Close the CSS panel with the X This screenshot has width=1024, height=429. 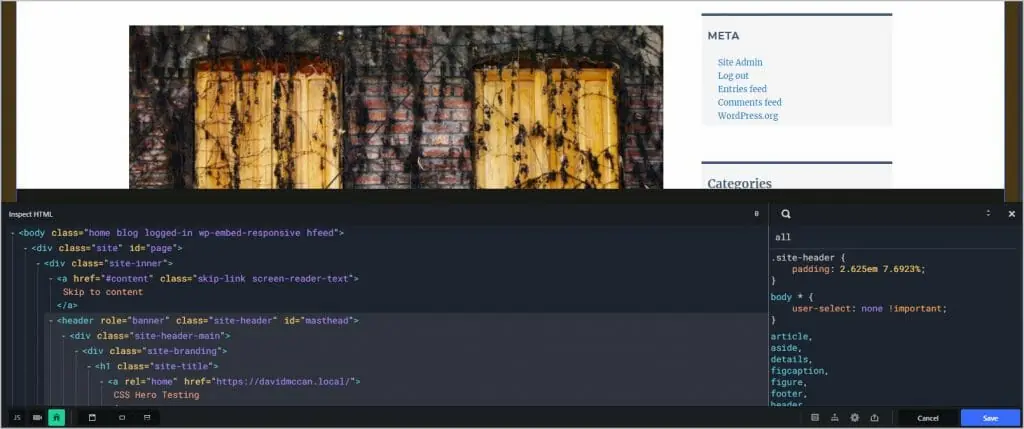(x=1012, y=214)
